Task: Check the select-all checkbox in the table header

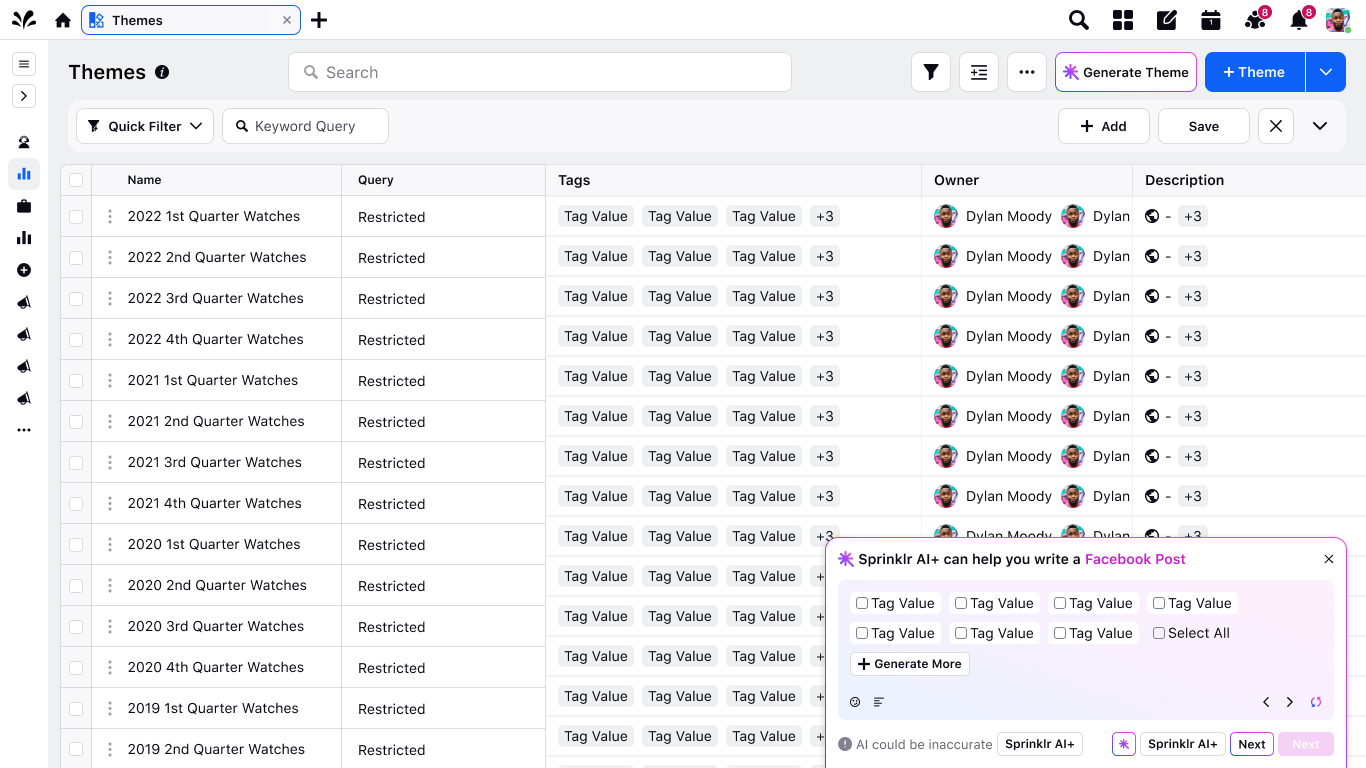Action: coord(76,180)
